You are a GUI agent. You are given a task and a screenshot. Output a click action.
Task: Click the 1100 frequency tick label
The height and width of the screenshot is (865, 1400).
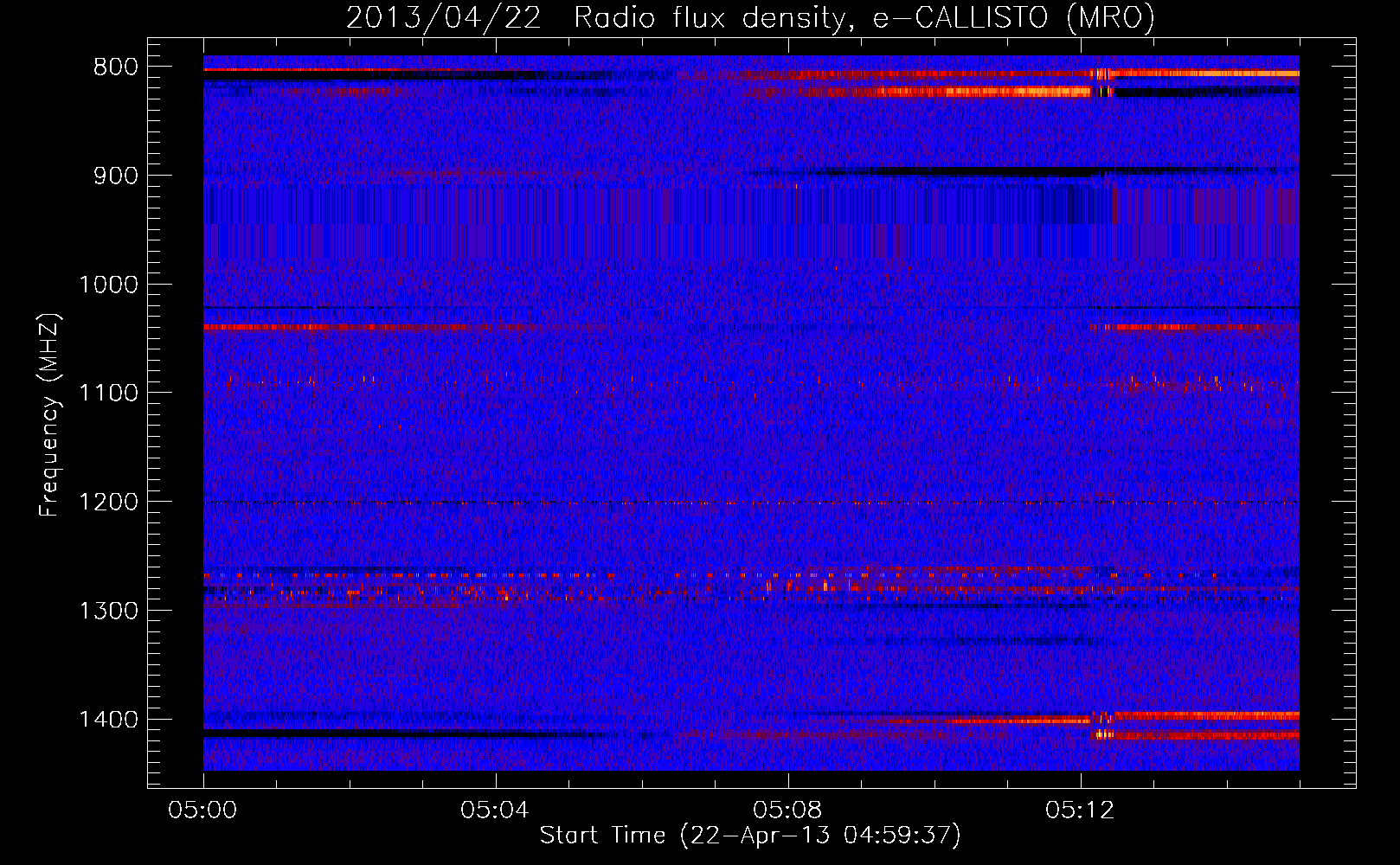point(108,394)
